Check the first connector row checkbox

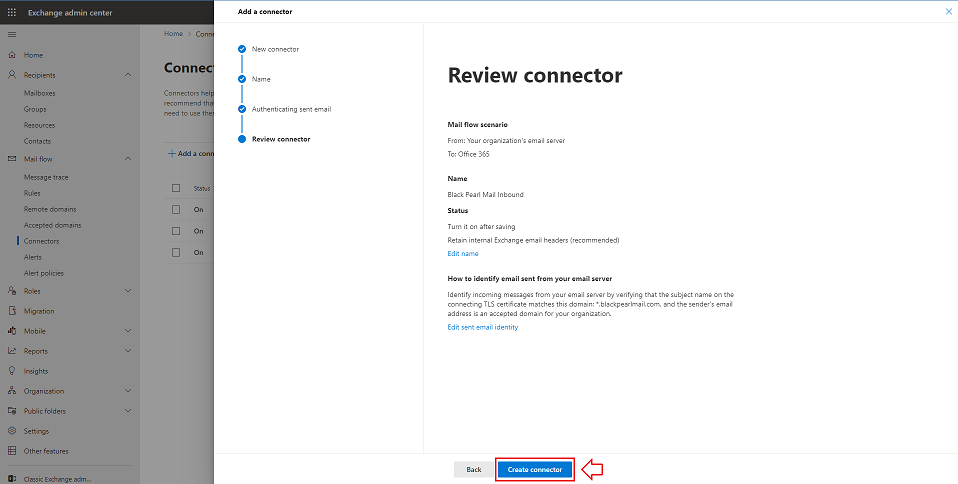176,209
